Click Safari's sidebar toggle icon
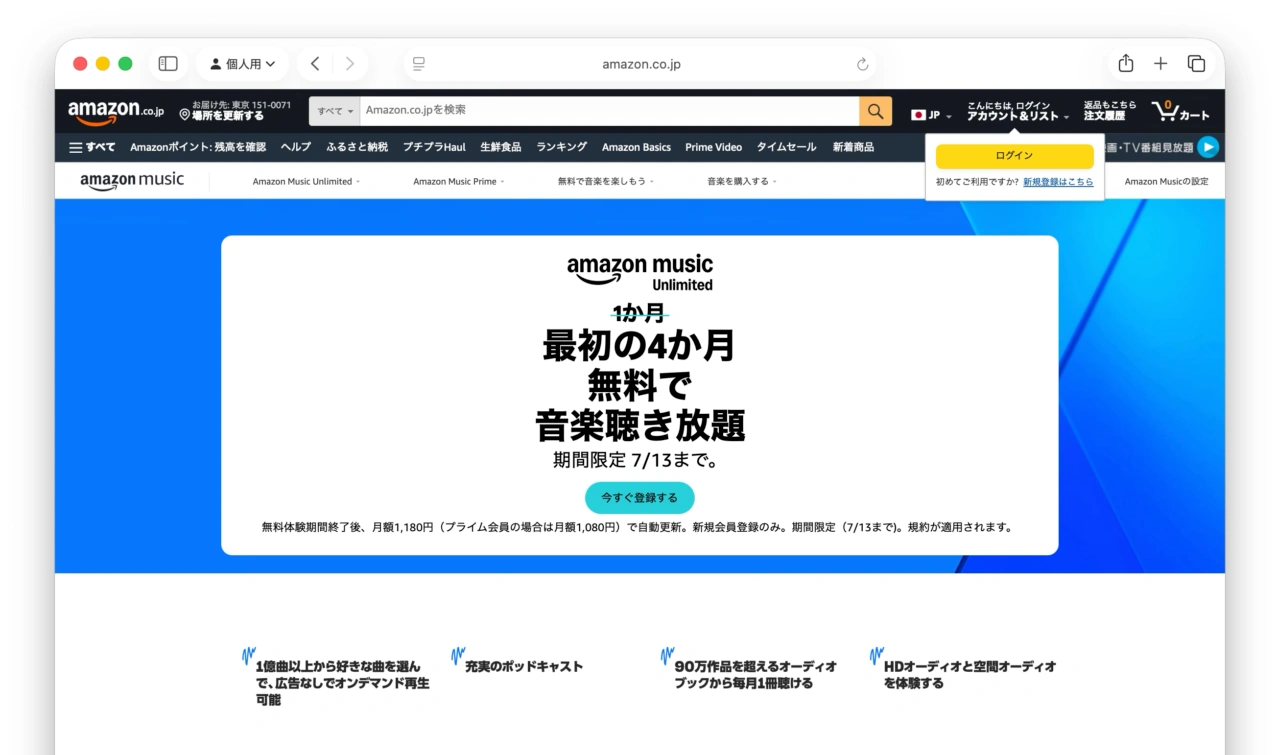The width and height of the screenshot is (1280, 755). pyautogui.click(x=168, y=64)
